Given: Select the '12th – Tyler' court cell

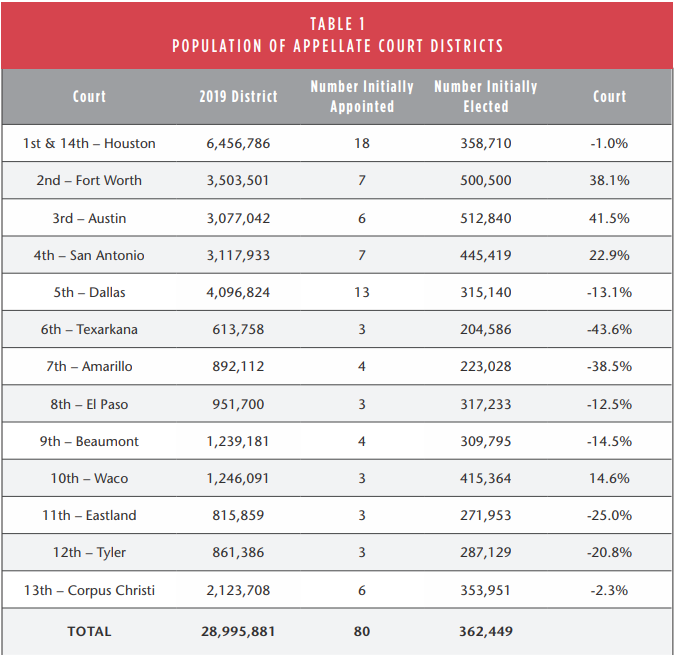Looking at the screenshot, I should pos(89,553).
